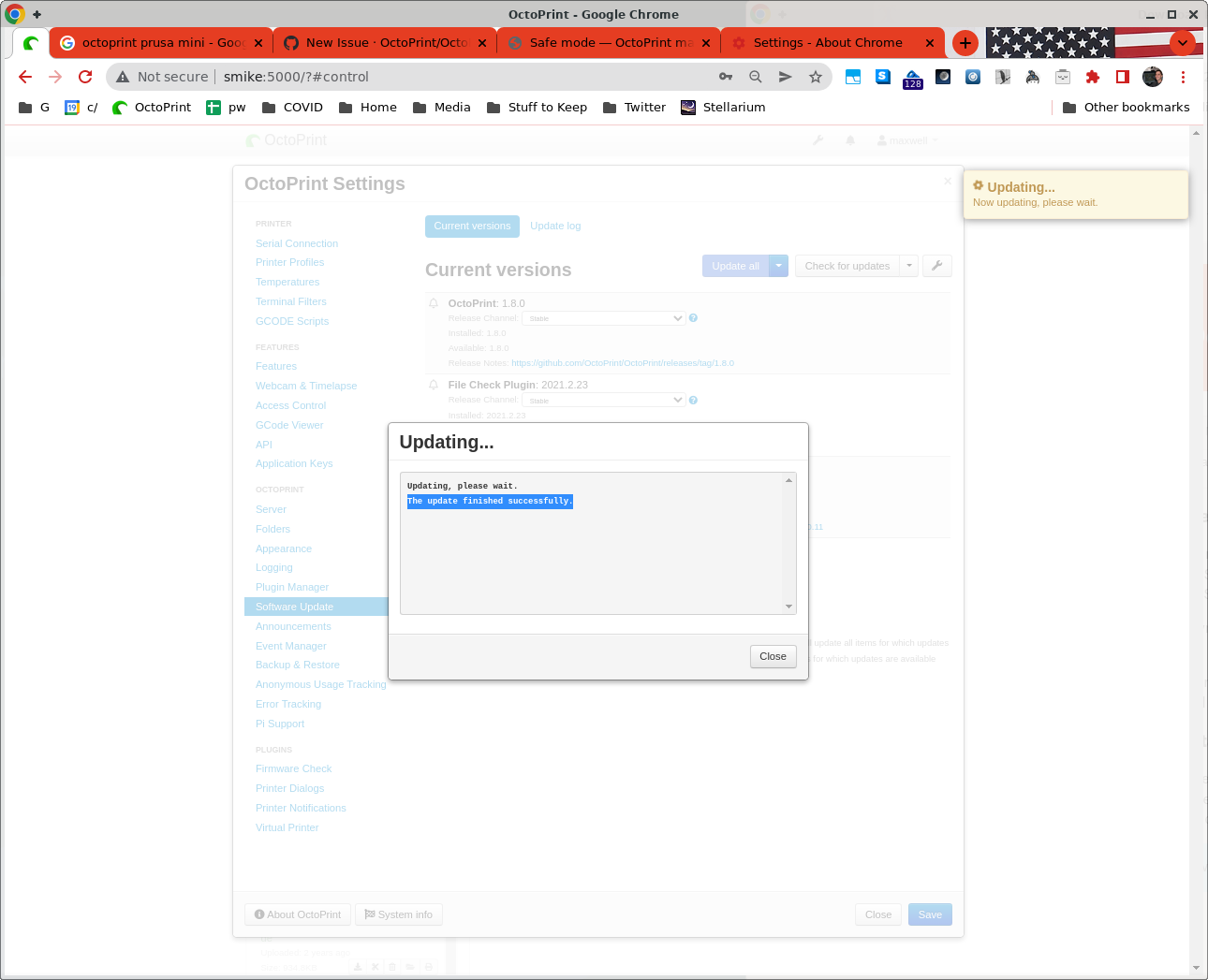Screen dimensions: 1208x980
Task: Click the Not secure warning triangle icon
Action: tap(123, 77)
